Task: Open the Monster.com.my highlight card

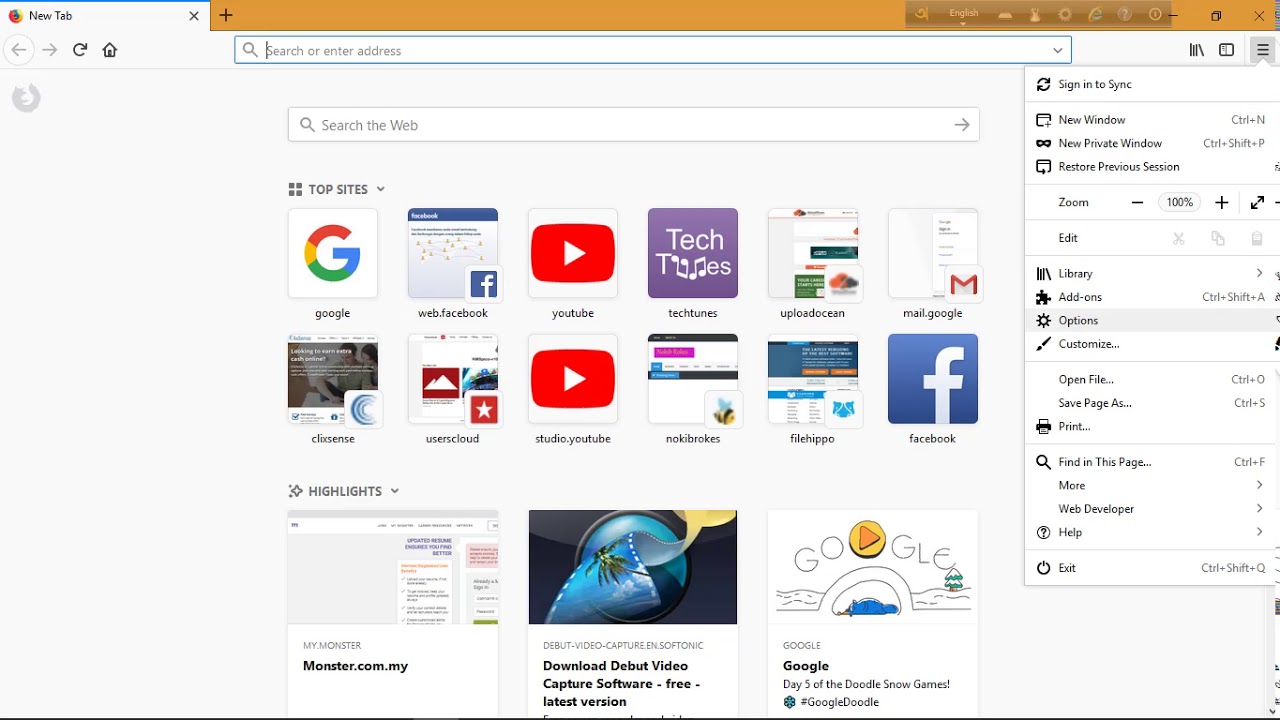Action: pyautogui.click(x=393, y=613)
